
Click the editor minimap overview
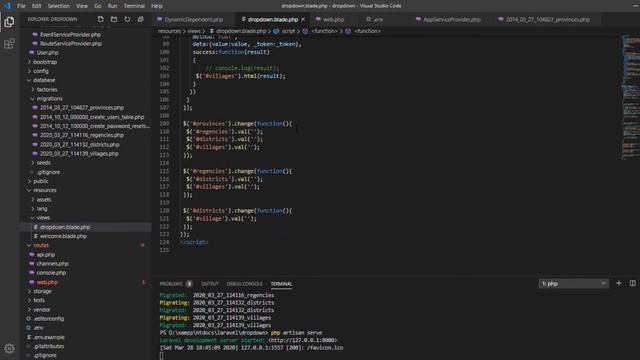point(631,98)
